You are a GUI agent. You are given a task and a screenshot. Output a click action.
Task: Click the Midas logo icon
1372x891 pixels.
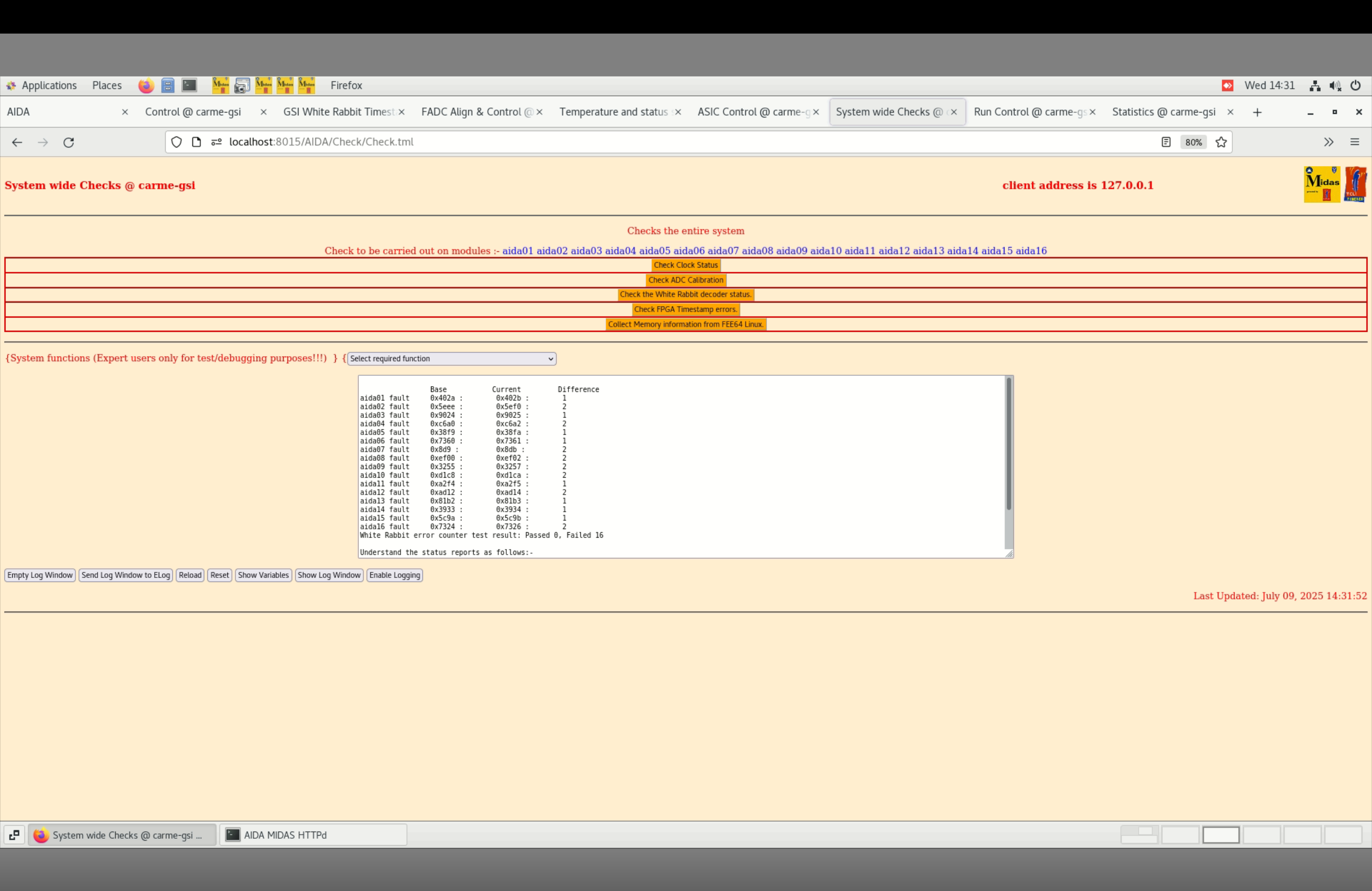pyautogui.click(x=1322, y=185)
